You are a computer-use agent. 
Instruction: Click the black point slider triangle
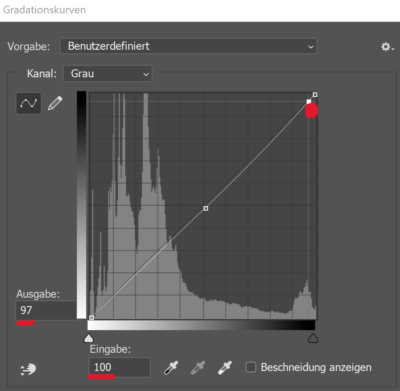(x=313, y=338)
